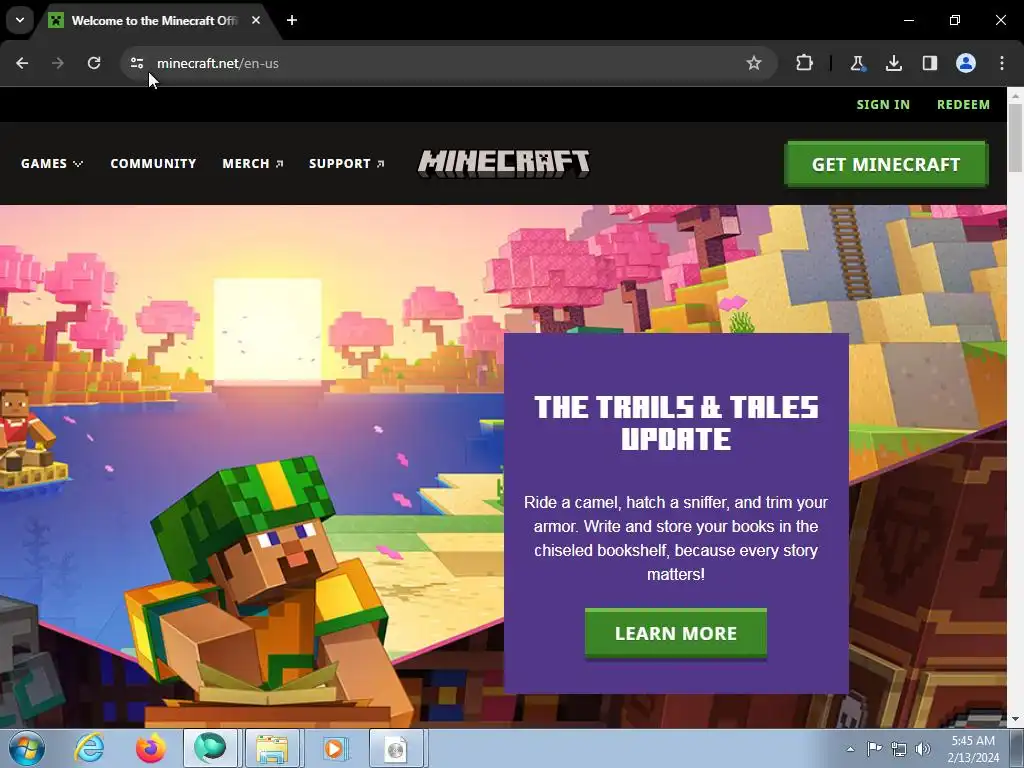Open the media player taskbar icon
Image resolution: width=1024 pixels, height=768 pixels.
pos(334,748)
